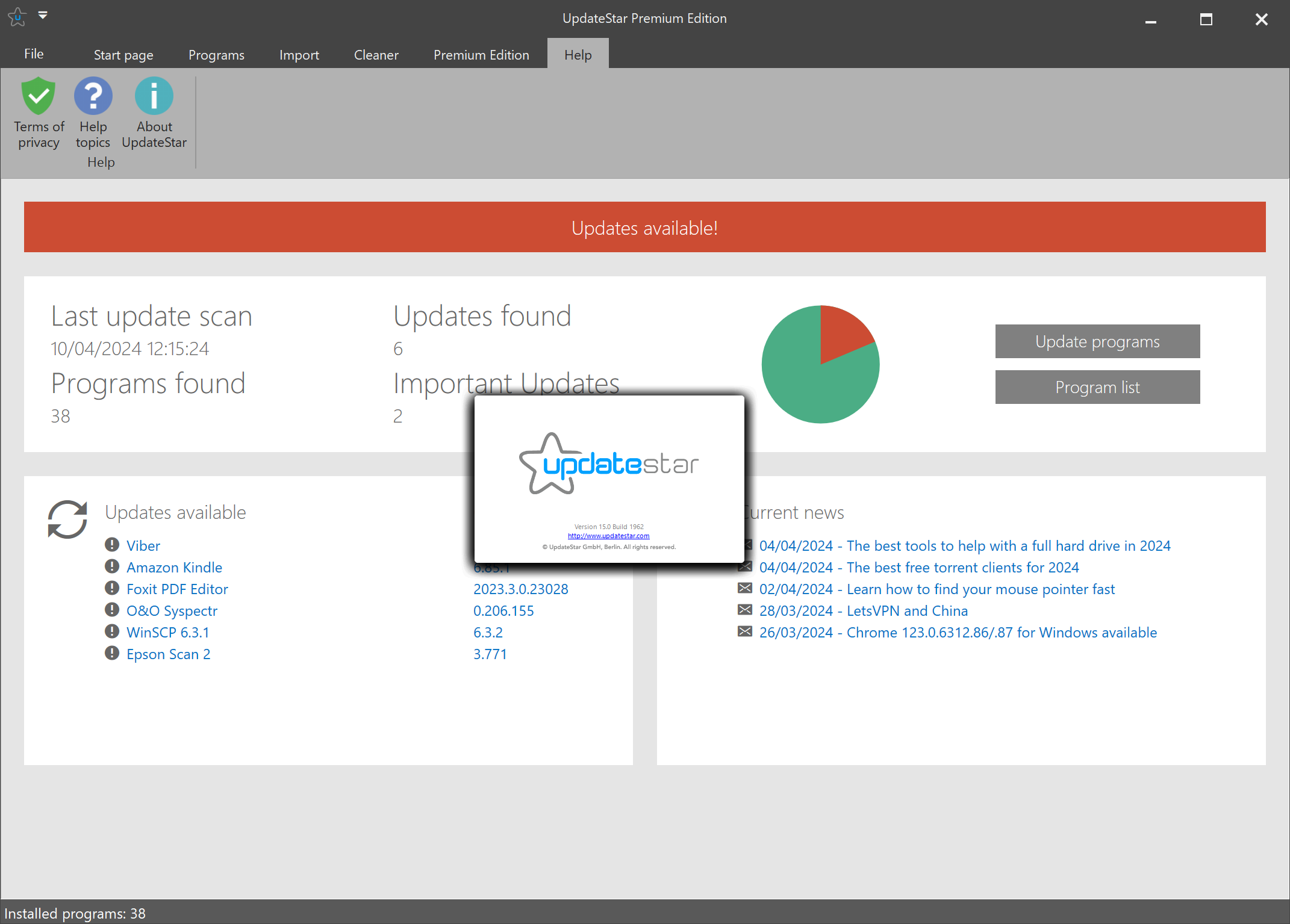Click the red slice of the pie chart
Viewport: 1290px width, 924px height.
pos(841,331)
